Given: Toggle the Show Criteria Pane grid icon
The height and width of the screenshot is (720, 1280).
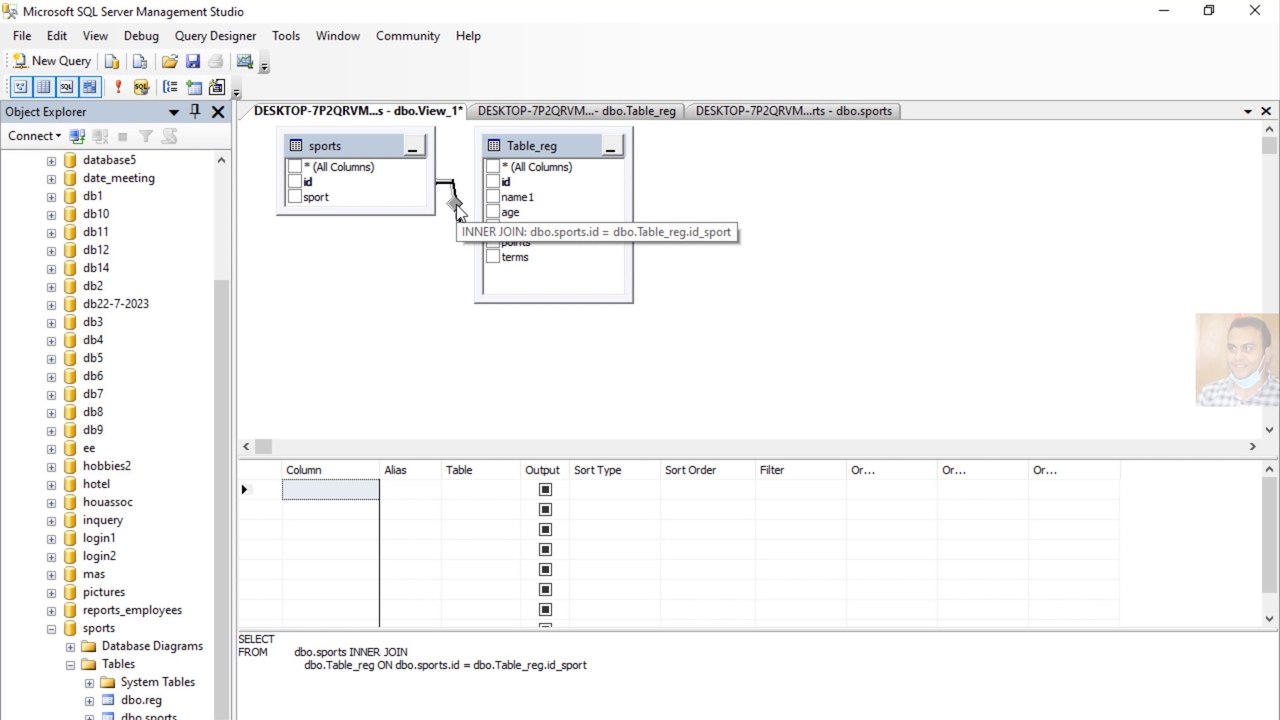Looking at the screenshot, I should pyautogui.click(x=43, y=87).
